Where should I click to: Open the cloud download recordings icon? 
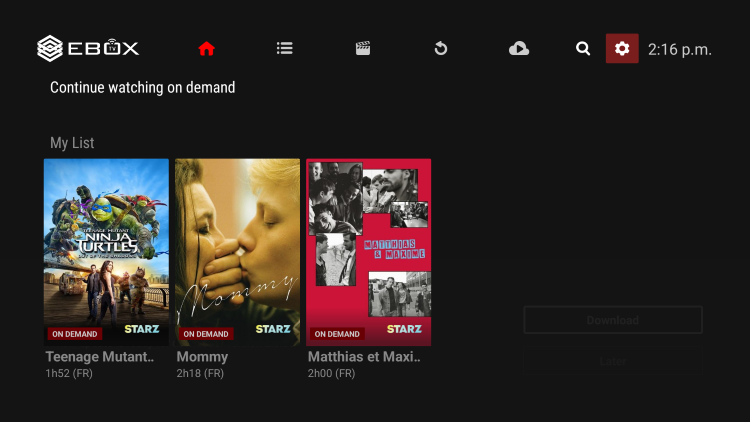coord(519,48)
